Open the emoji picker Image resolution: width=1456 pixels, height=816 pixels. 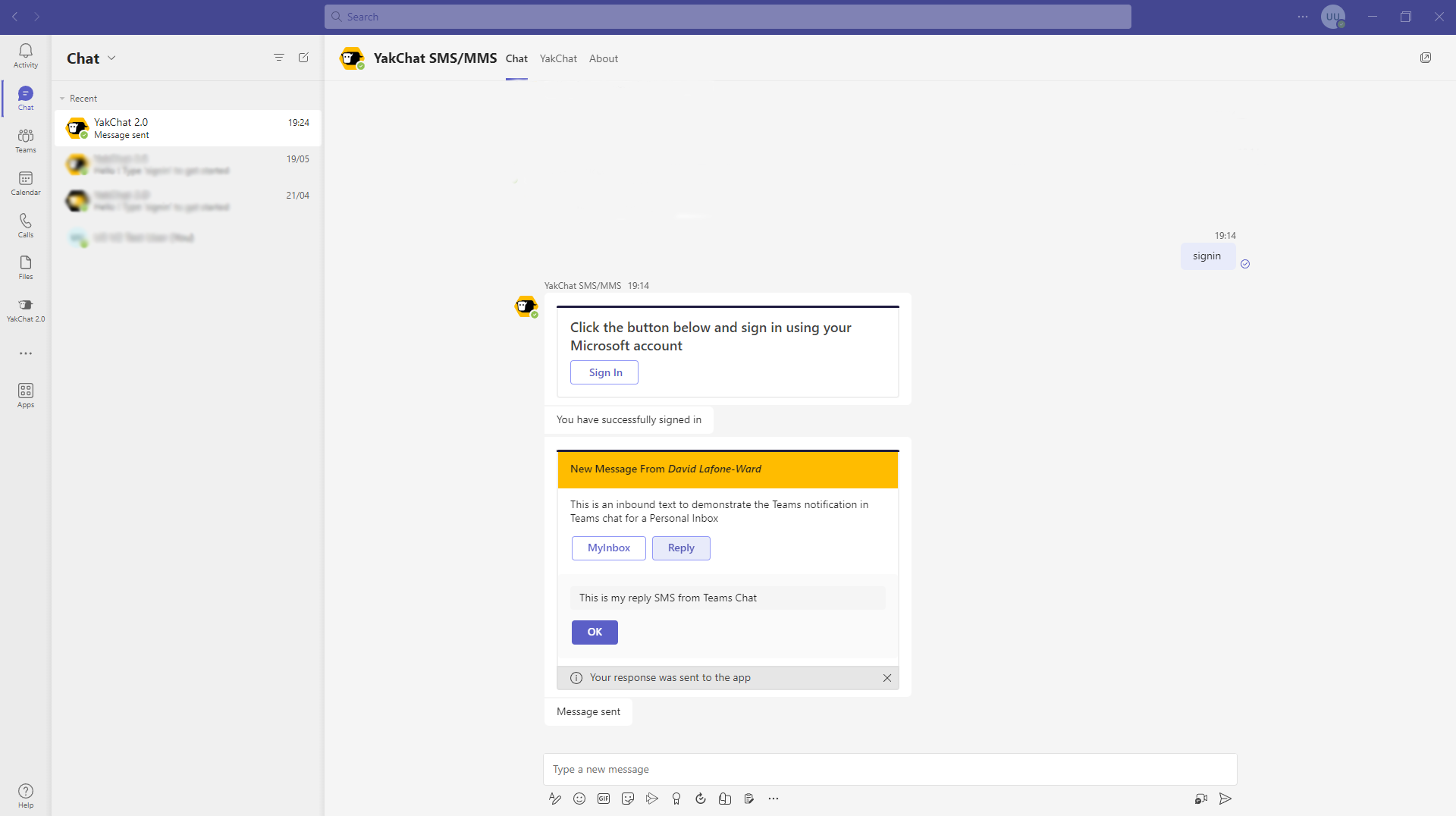pyautogui.click(x=579, y=799)
